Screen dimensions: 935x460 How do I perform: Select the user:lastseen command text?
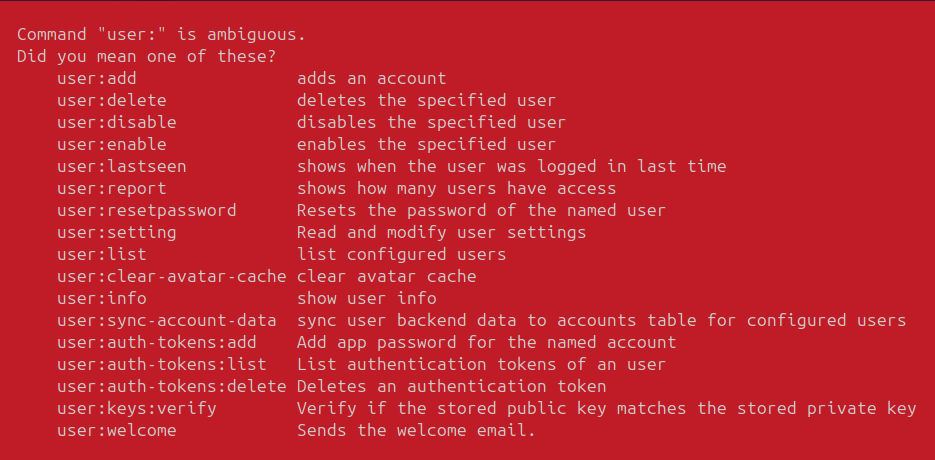coord(122,166)
